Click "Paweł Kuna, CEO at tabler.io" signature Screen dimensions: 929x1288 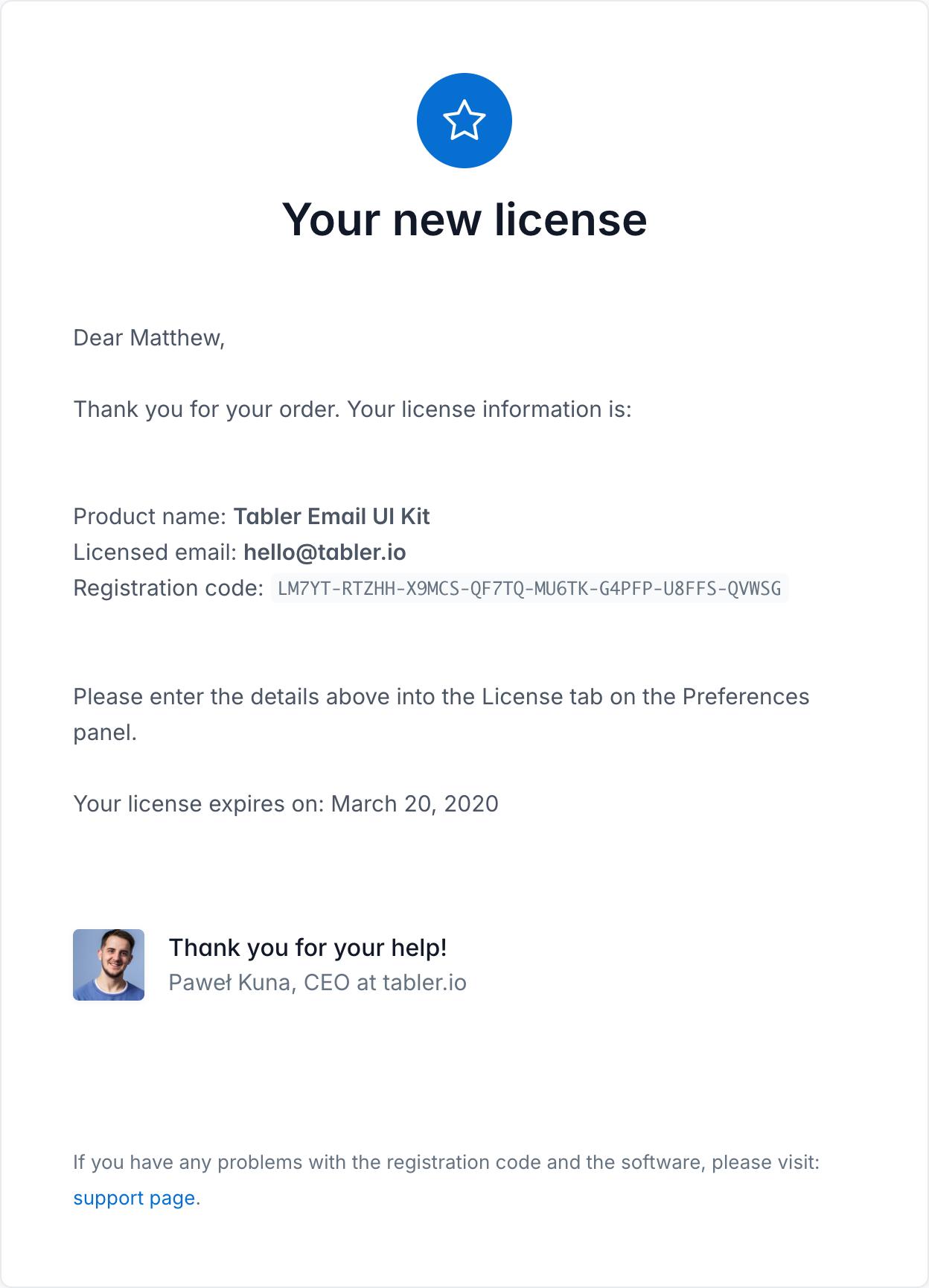coord(317,983)
